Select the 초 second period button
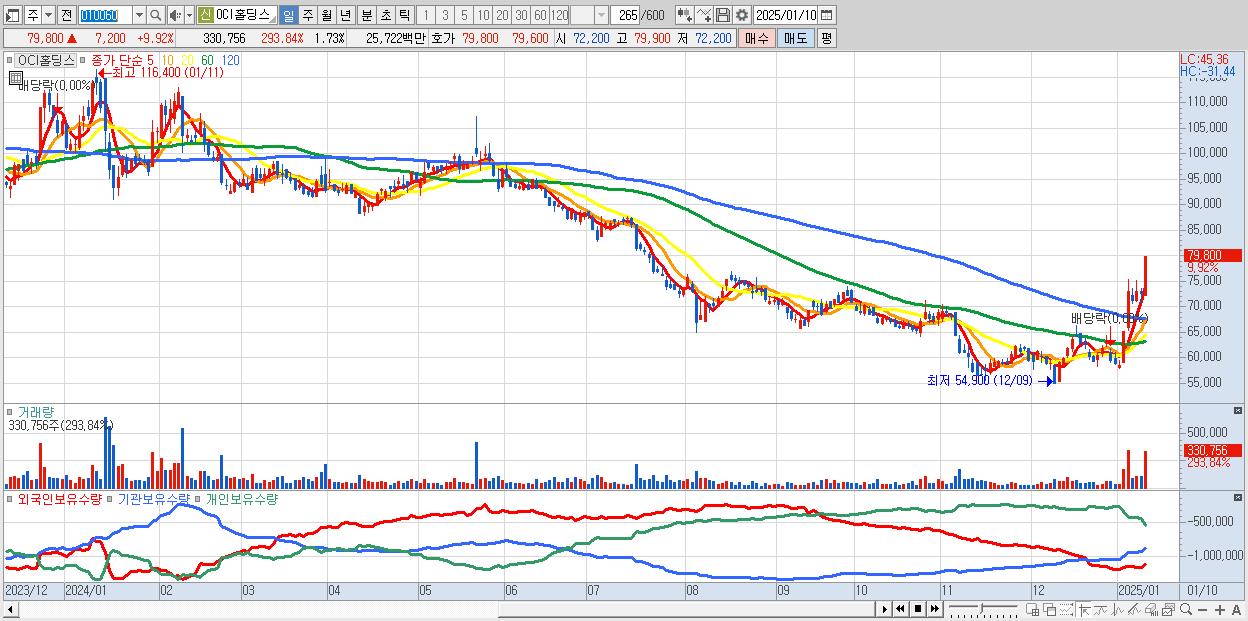 click(x=385, y=15)
